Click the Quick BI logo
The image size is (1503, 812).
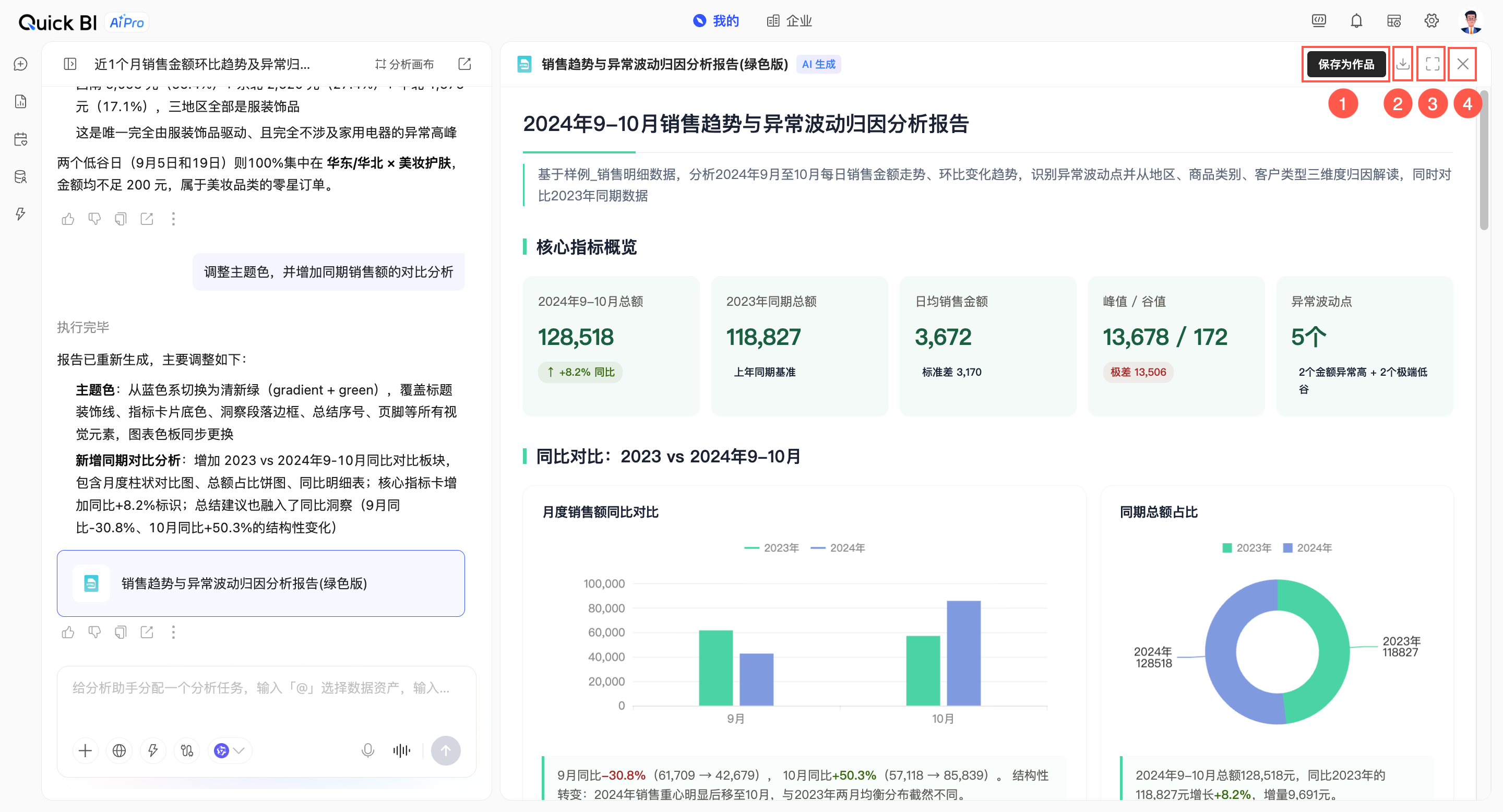click(58, 22)
